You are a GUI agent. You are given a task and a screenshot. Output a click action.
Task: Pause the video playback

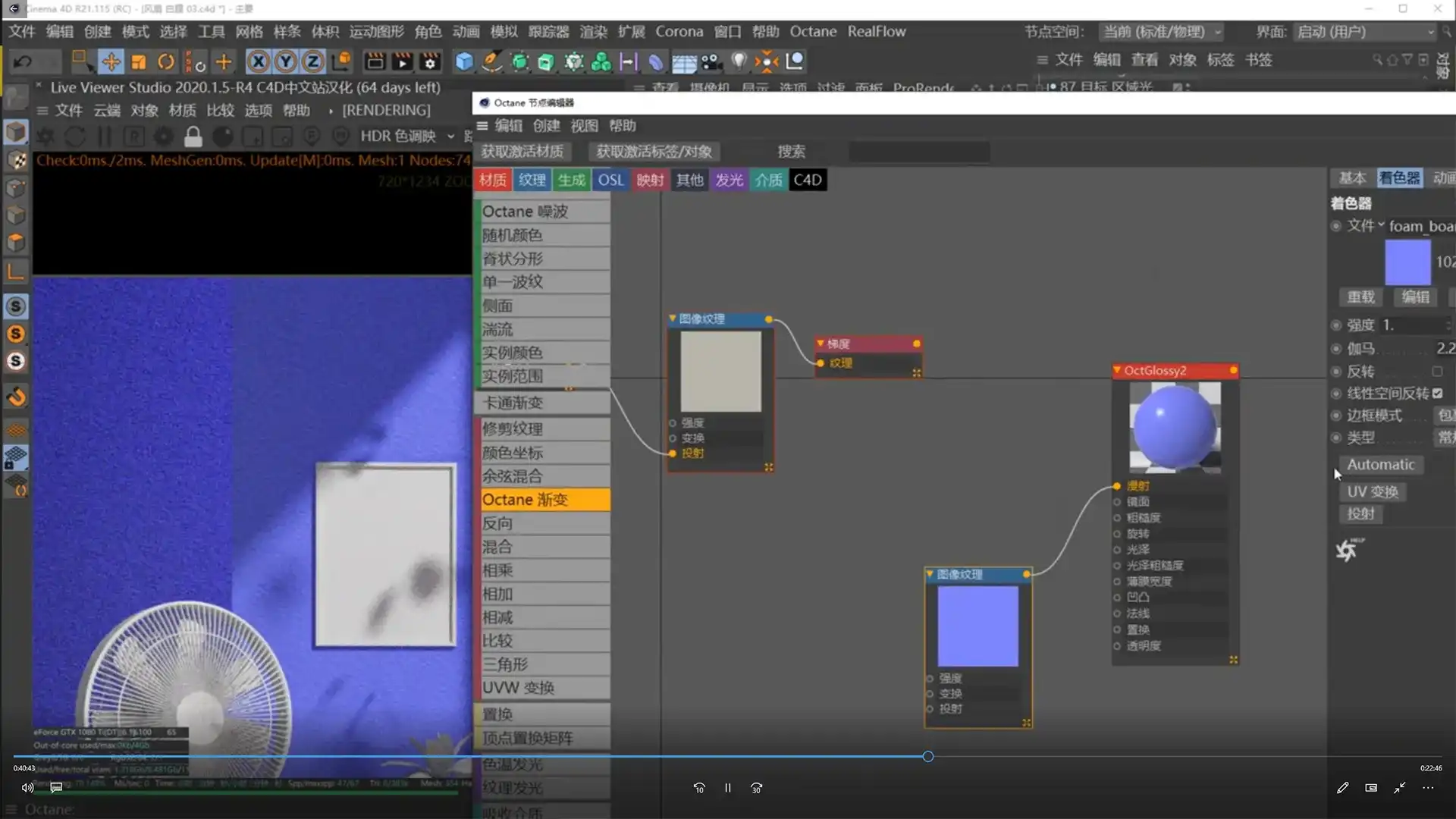[x=727, y=788]
